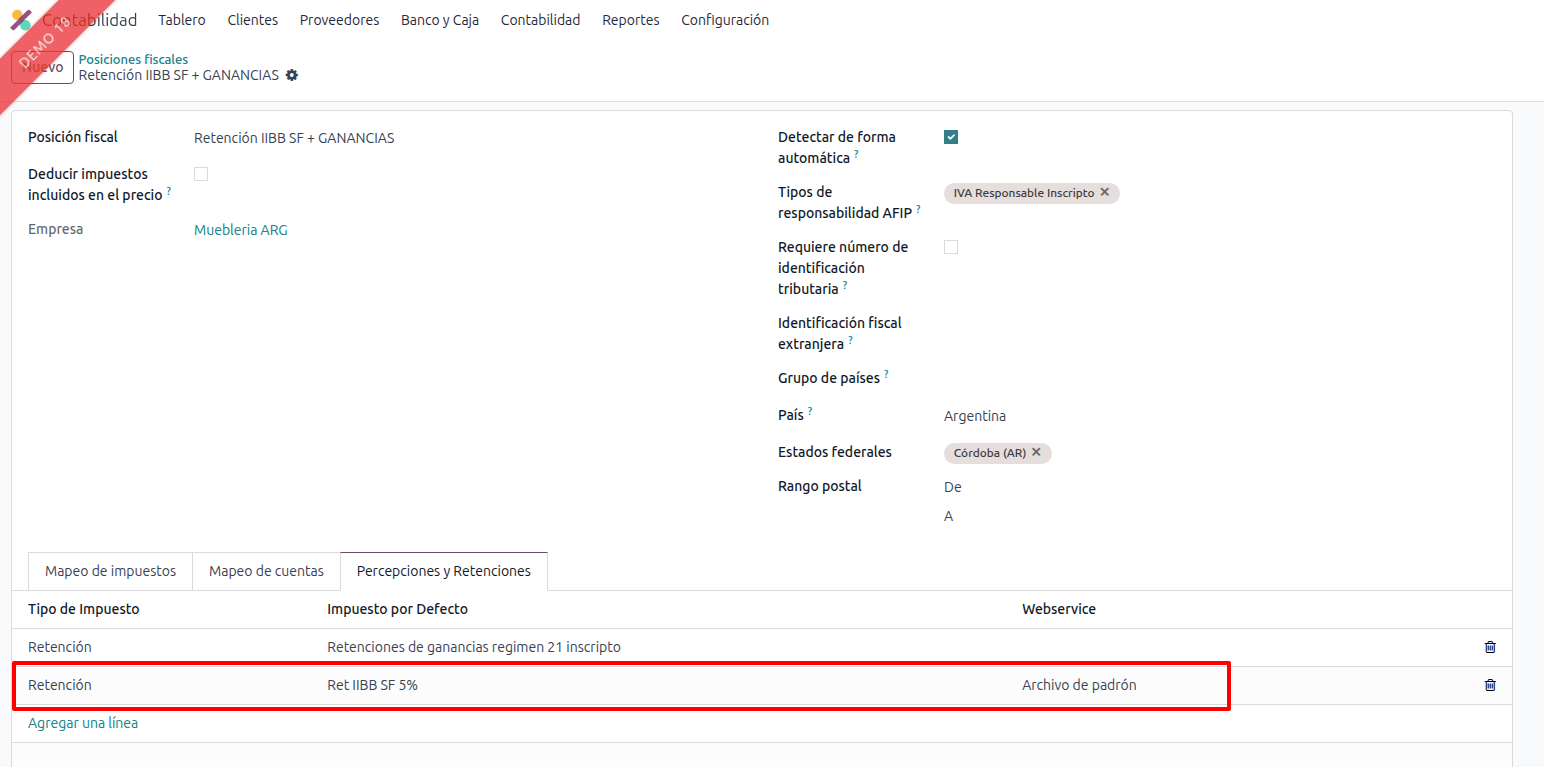Click the Posición fiscal name field

coord(400,138)
